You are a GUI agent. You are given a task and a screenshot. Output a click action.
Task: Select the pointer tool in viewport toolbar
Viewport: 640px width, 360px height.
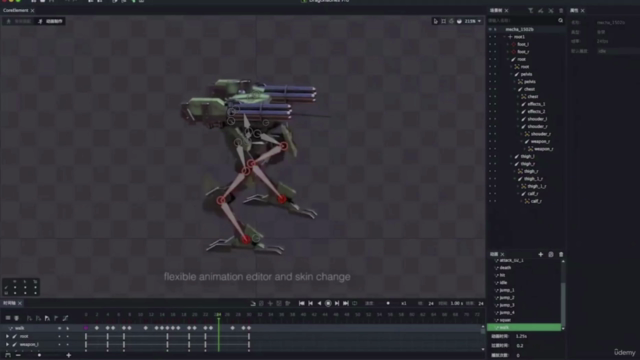436,21
